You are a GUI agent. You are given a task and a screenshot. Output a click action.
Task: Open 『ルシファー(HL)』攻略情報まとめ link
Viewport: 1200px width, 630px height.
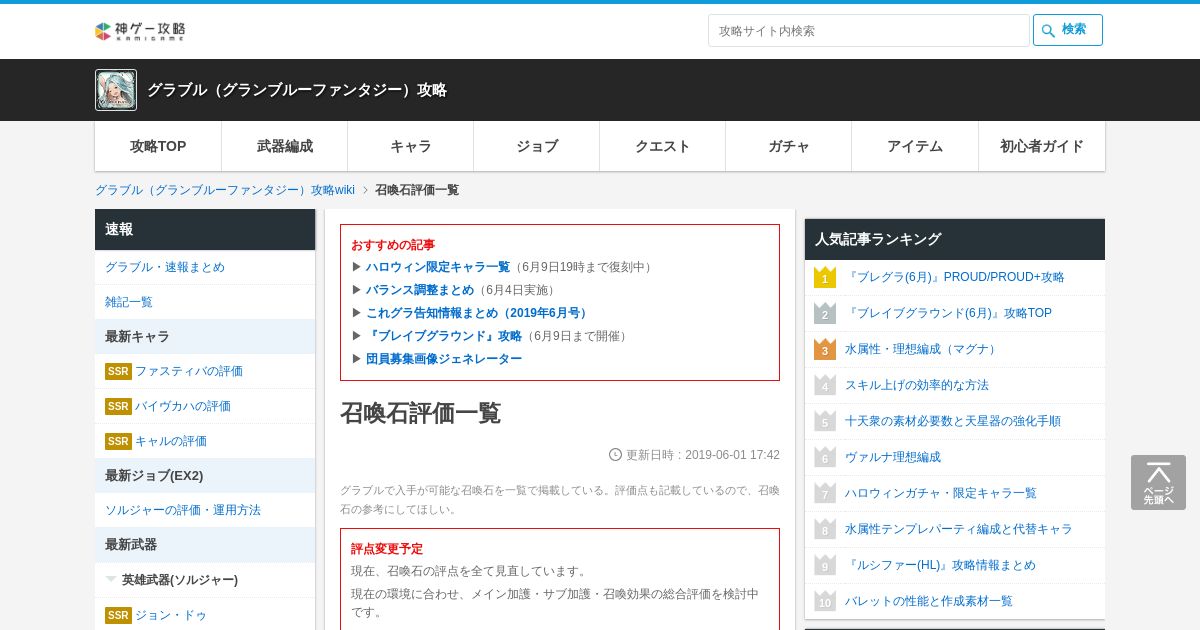(x=940, y=565)
